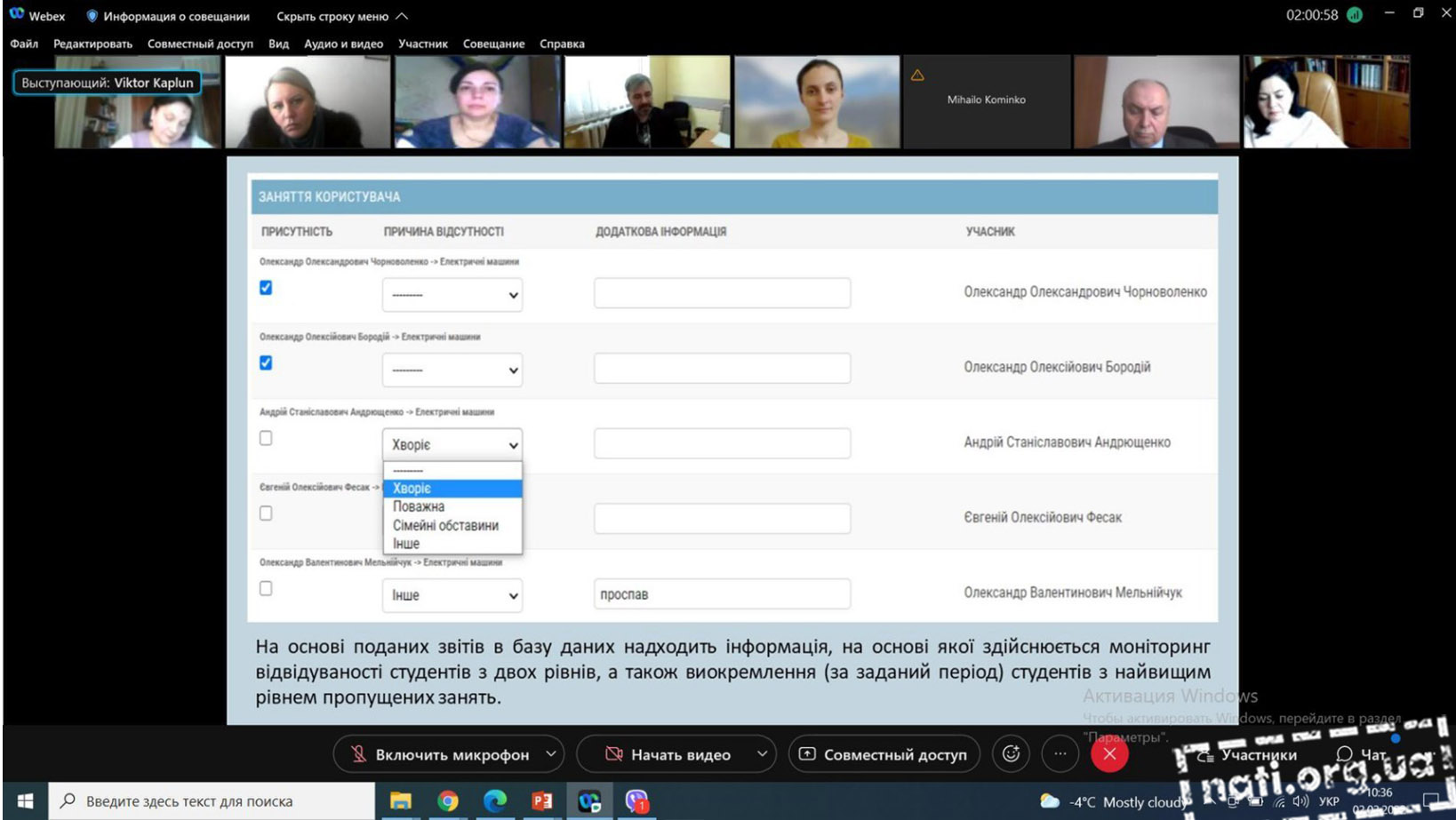Viewport: 1456px width, 820px height.
Task: Click Скрыть строку меню button
Action: pyautogui.click(x=341, y=16)
